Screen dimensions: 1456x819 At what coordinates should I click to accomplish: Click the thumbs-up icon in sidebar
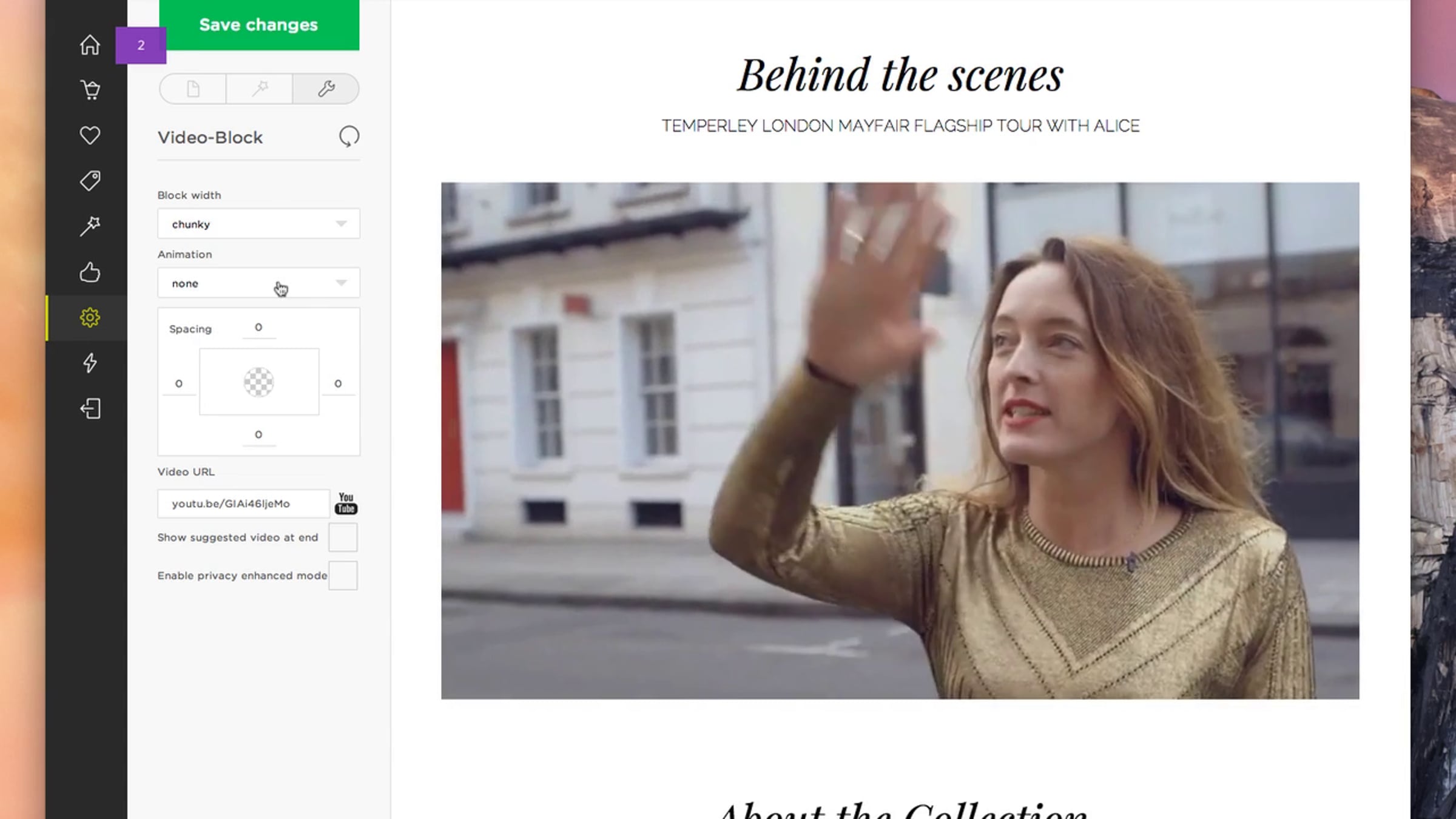click(x=90, y=272)
